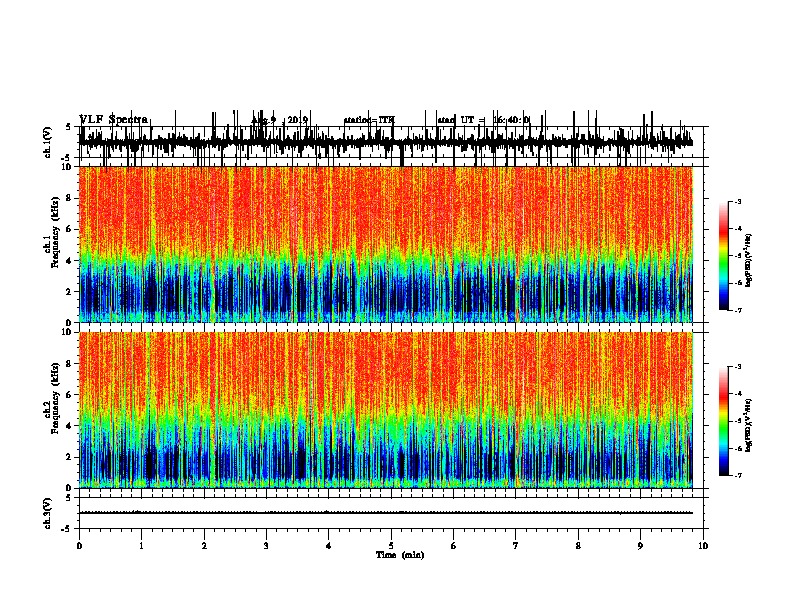Click the ch.2 spectrogram panel
Screen dimensions: 792x612
(386, 410)
